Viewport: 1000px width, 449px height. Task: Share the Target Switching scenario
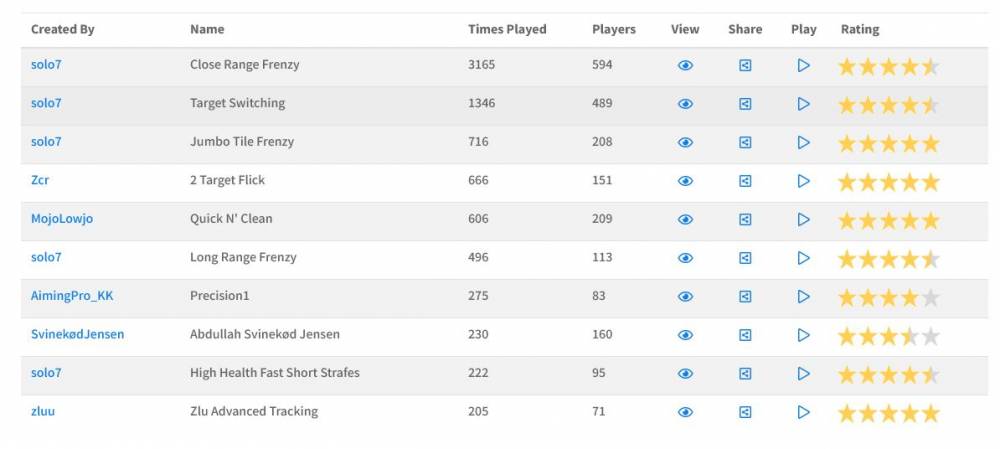pyautogui.click(x=745, y=104)
